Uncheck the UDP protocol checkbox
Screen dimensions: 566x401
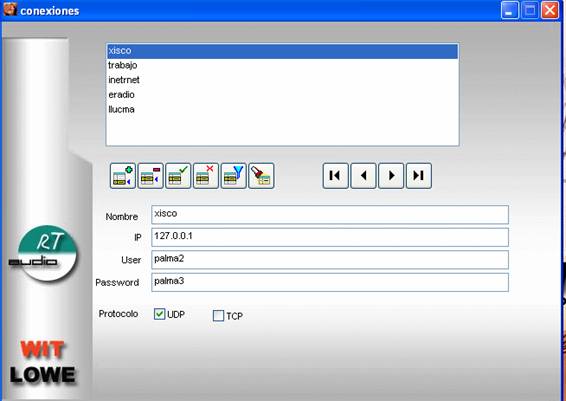tap(159, 314)
